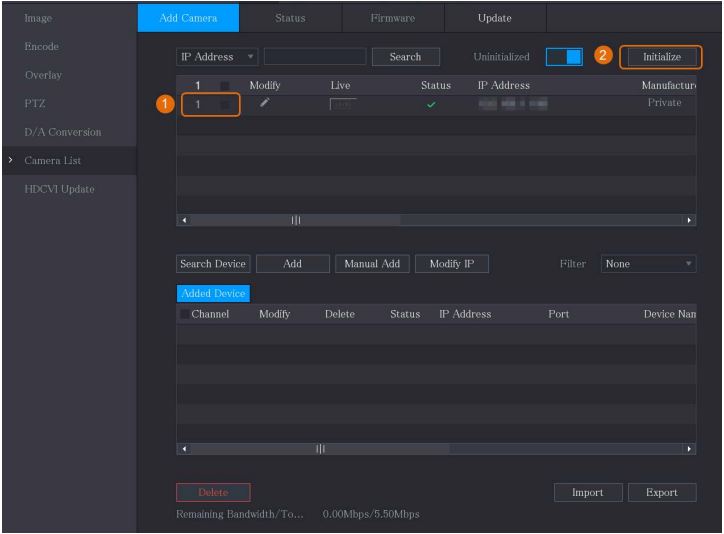Click the Manual Add button
This screenshot has width=724, height=534.
[372, 264]
